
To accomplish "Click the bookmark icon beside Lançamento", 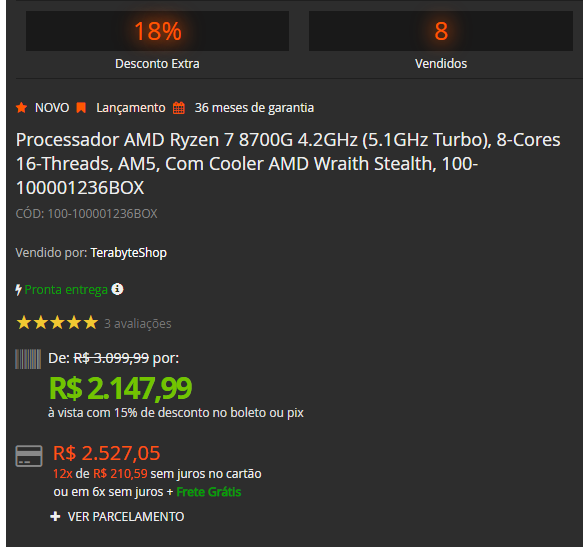I will point(81,108).
